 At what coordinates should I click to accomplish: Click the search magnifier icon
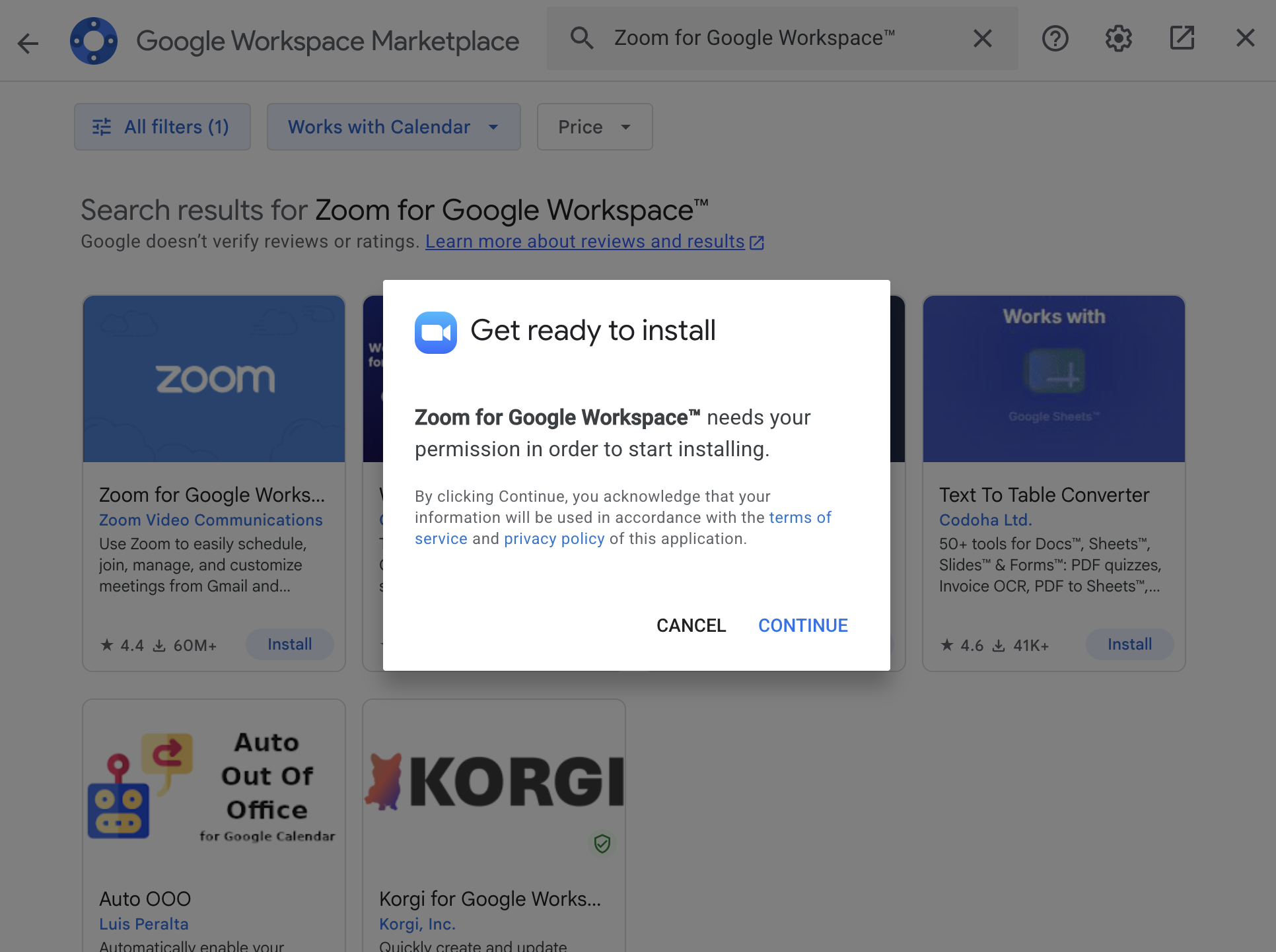(x=582, y=38)
